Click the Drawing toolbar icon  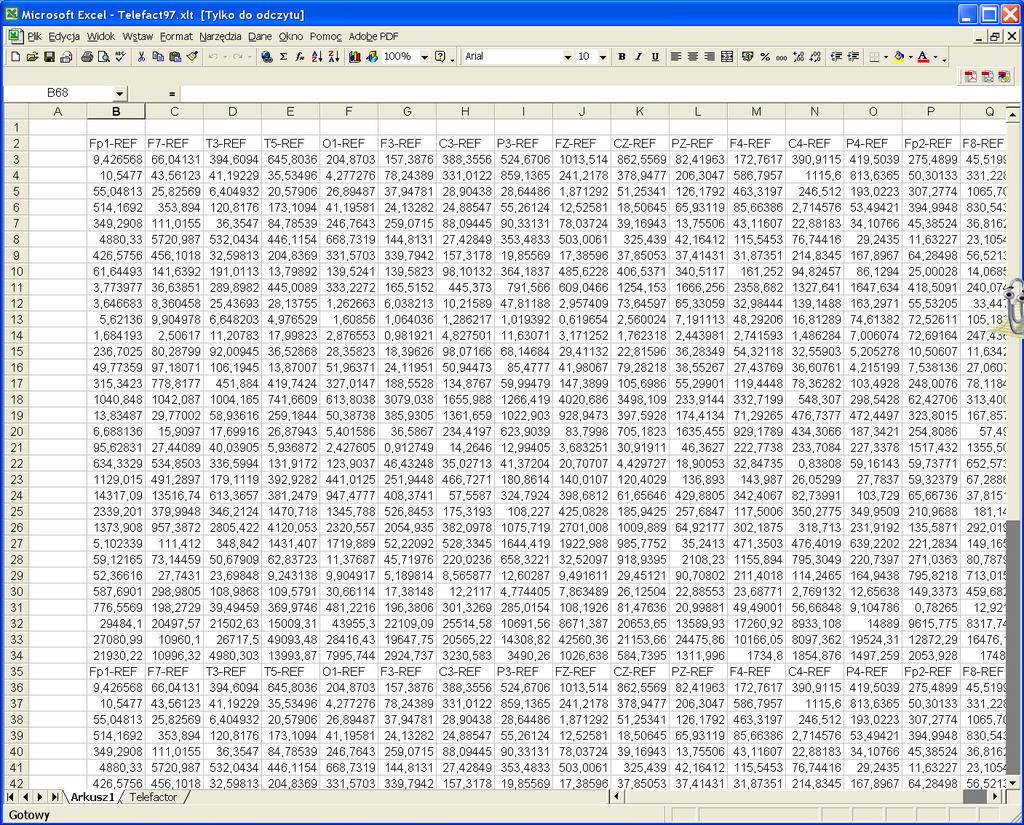(372, 57)
